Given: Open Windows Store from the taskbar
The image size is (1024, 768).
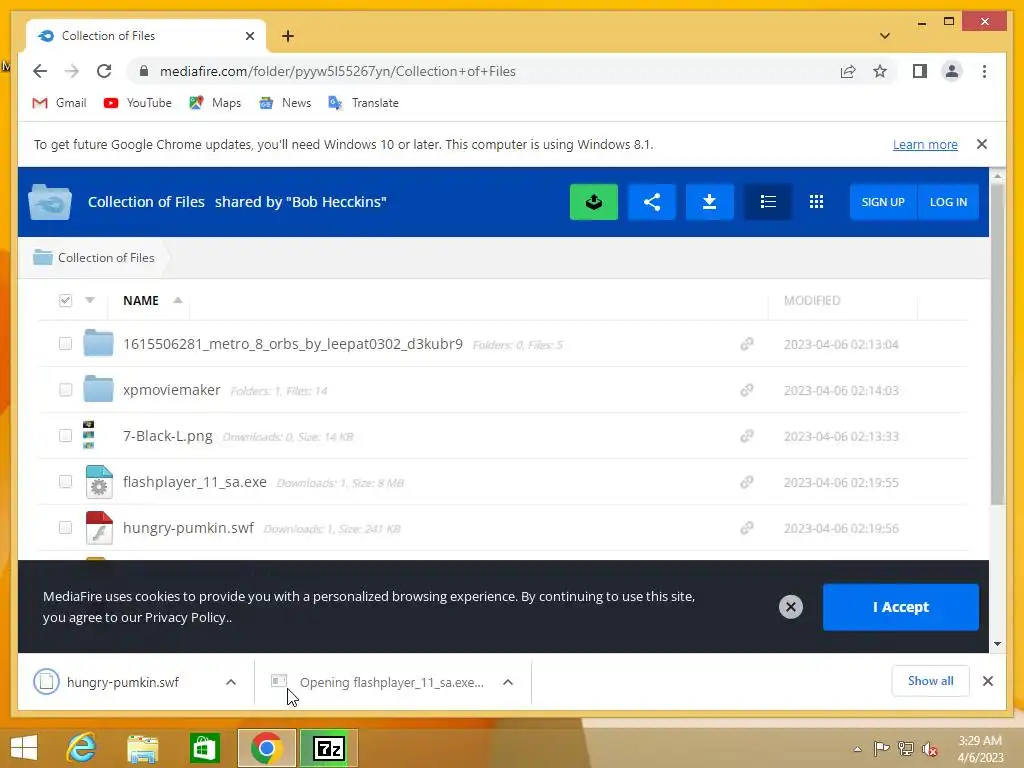Looking at the screenshot, I should (x=204, y=748).
